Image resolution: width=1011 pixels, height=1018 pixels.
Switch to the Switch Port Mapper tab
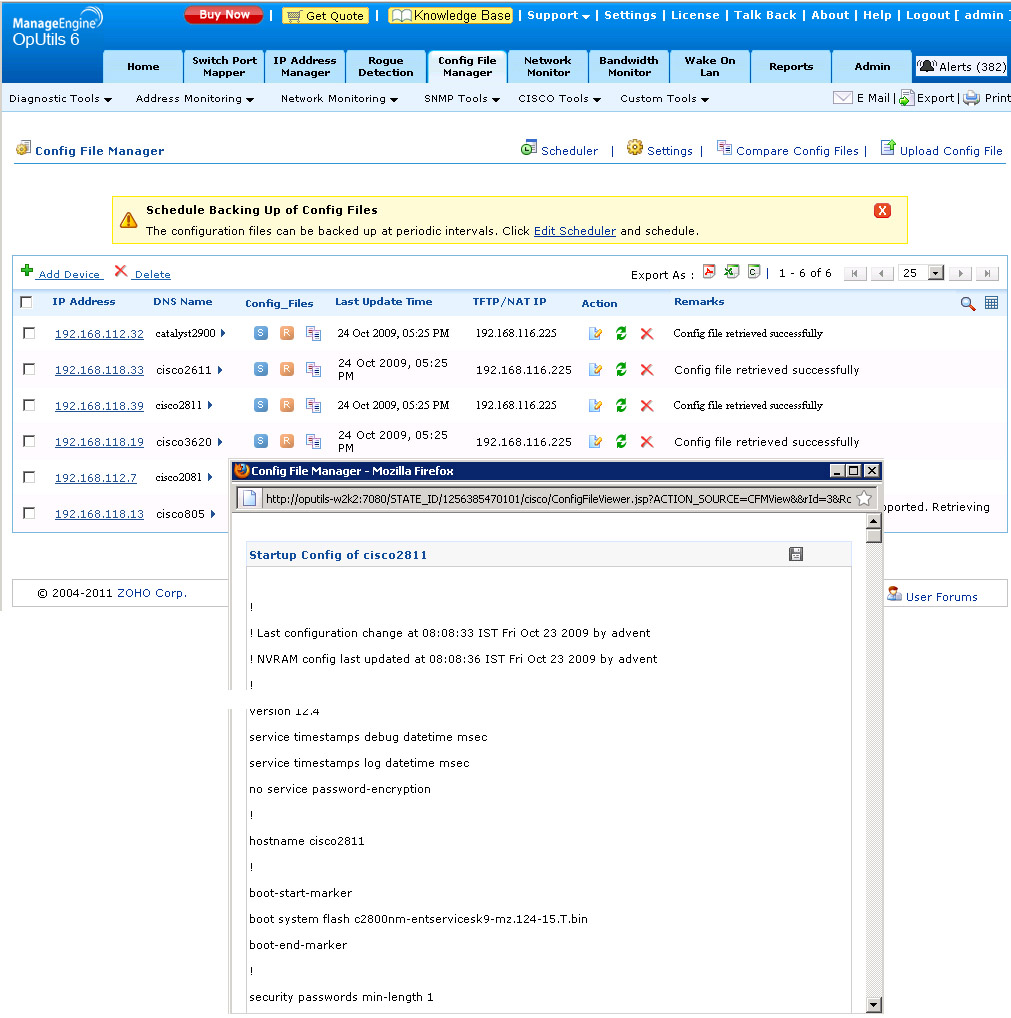tap(224, 66)
